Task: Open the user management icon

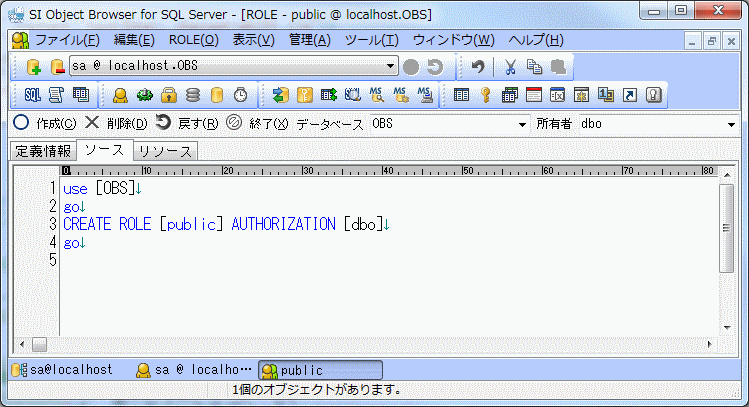Action: click(x=120, y=95)
